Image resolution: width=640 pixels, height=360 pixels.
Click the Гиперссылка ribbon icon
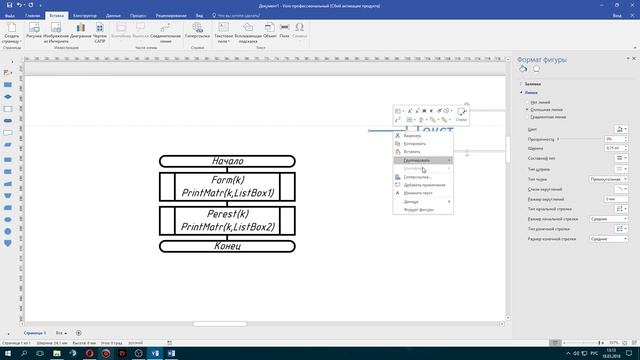click(x=197, y=31)
